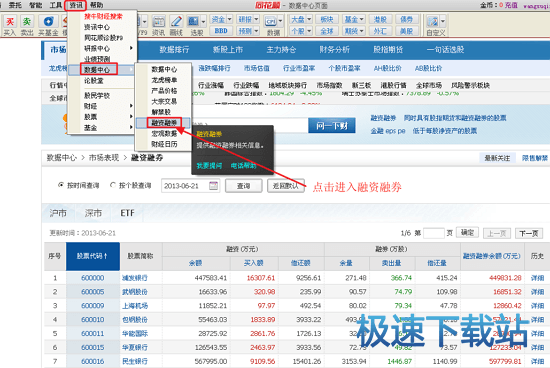Click the 债券 bonds toolbar button

406,19
